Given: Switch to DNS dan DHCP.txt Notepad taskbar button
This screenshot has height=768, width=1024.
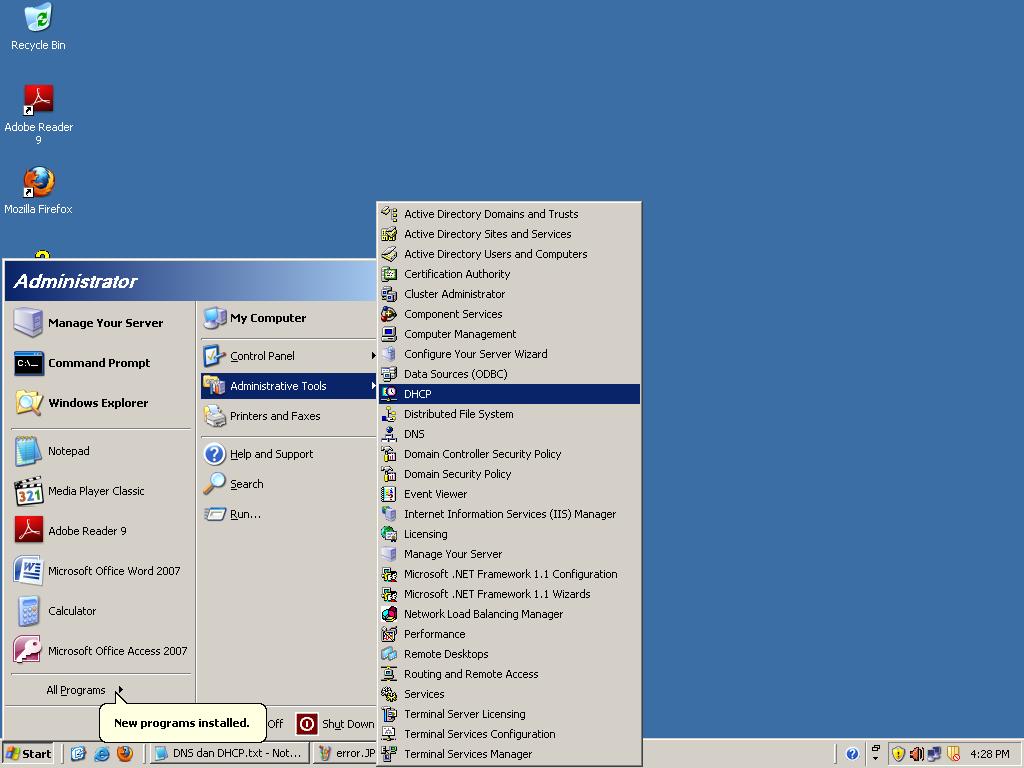Looking at the screenshot, I should (229, 754).
